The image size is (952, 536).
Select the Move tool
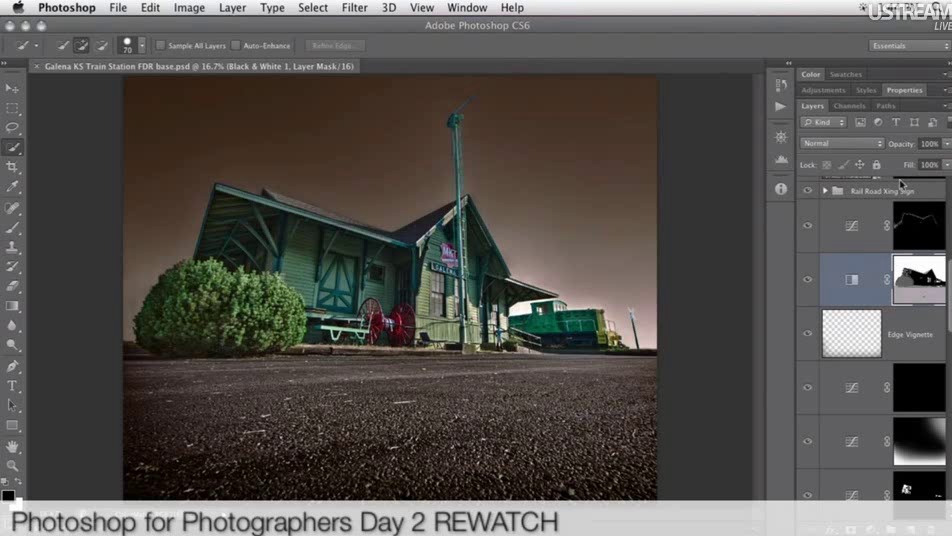click(12, 89)
